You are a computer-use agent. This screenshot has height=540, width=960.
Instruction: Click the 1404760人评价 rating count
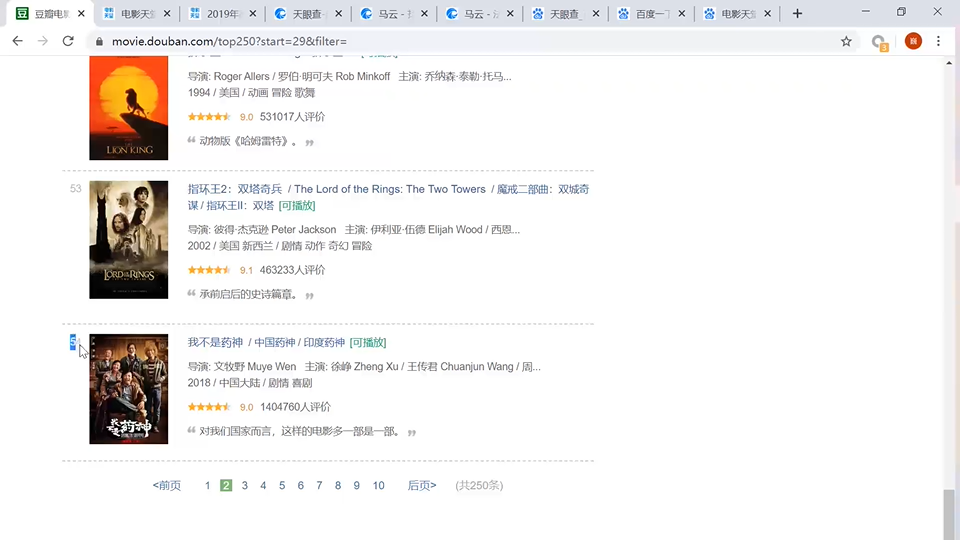[x=295, y=407]
